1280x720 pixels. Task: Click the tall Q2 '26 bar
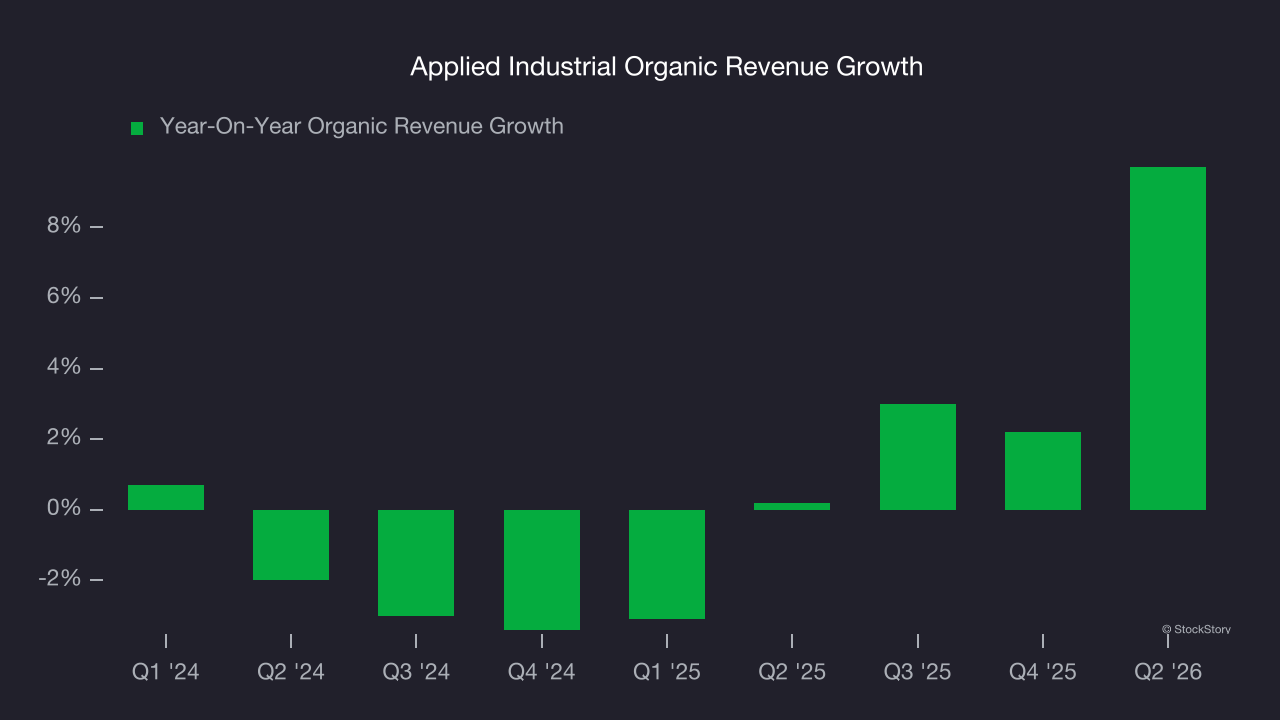[x=1168, y=338]
